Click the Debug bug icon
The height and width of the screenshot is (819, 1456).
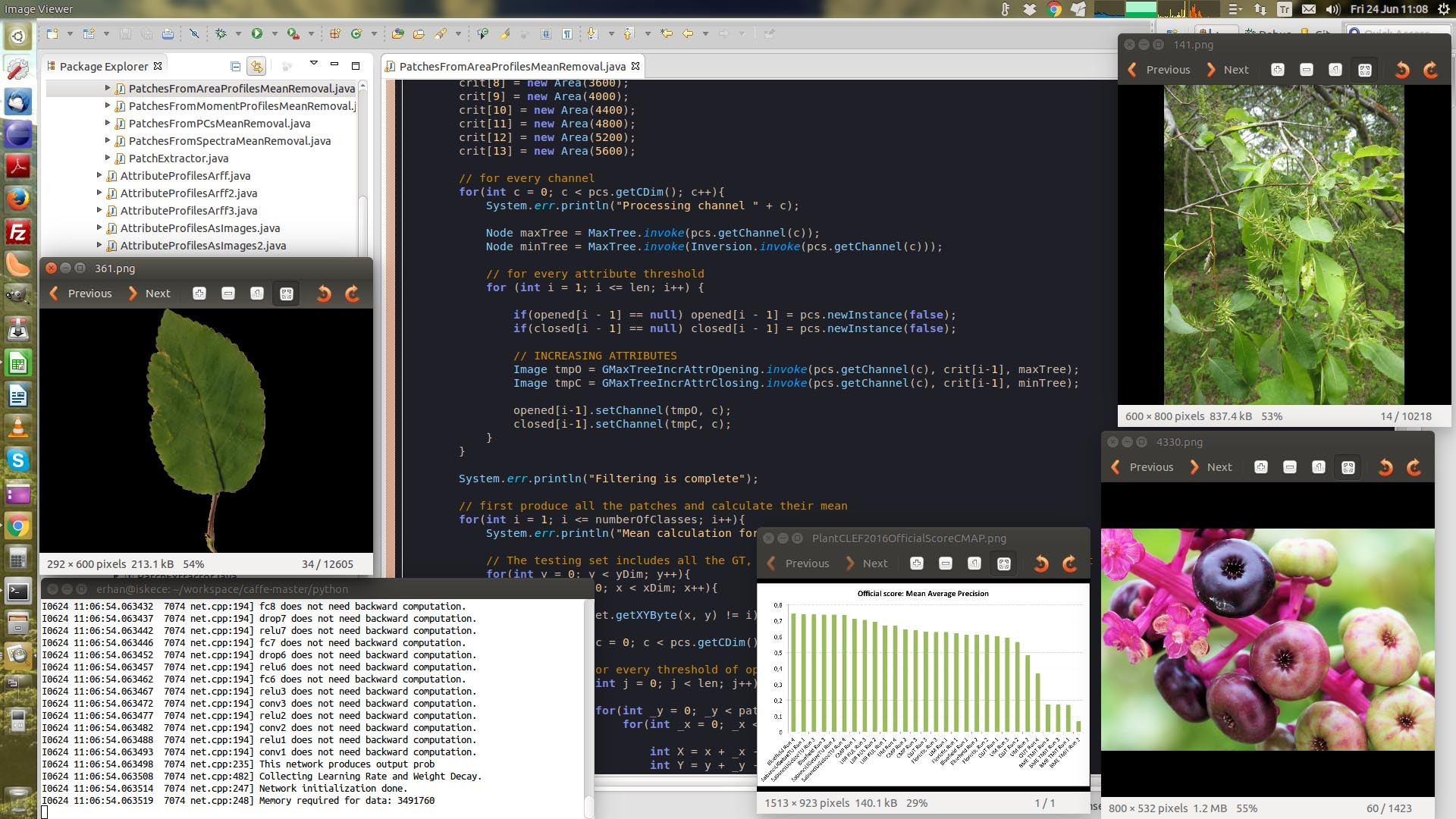pos(221,33)
